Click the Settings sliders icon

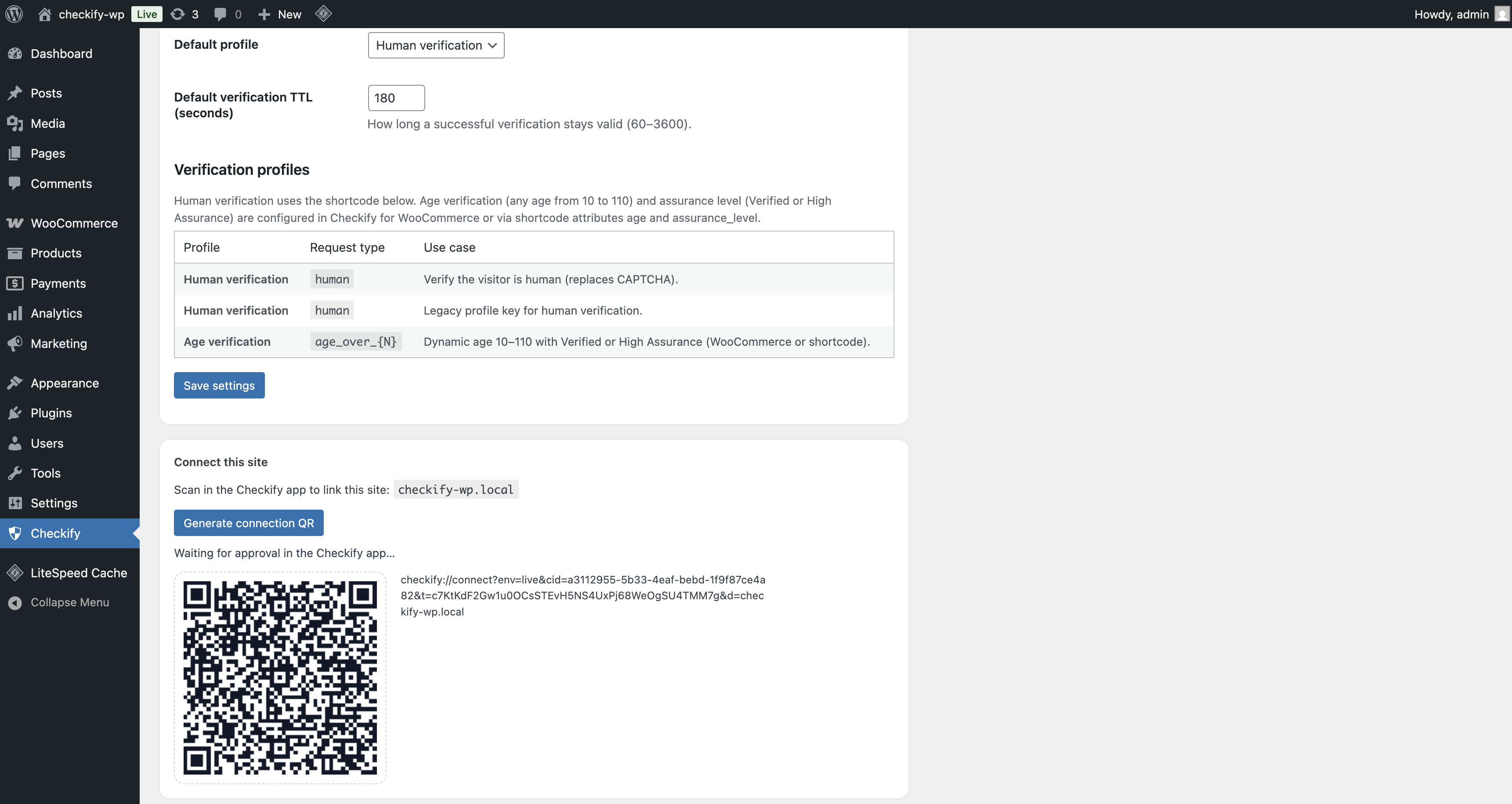[x=15, y=503]
